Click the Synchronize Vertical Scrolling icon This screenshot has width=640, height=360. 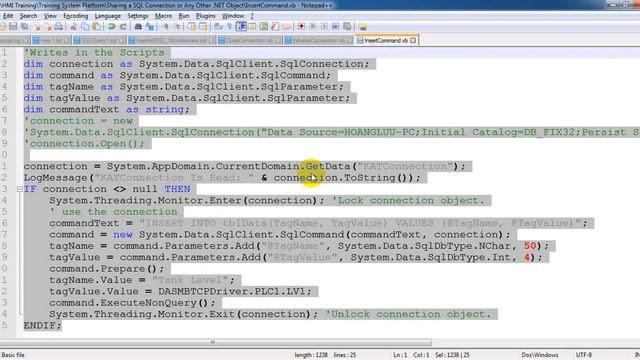pos(191,27)
